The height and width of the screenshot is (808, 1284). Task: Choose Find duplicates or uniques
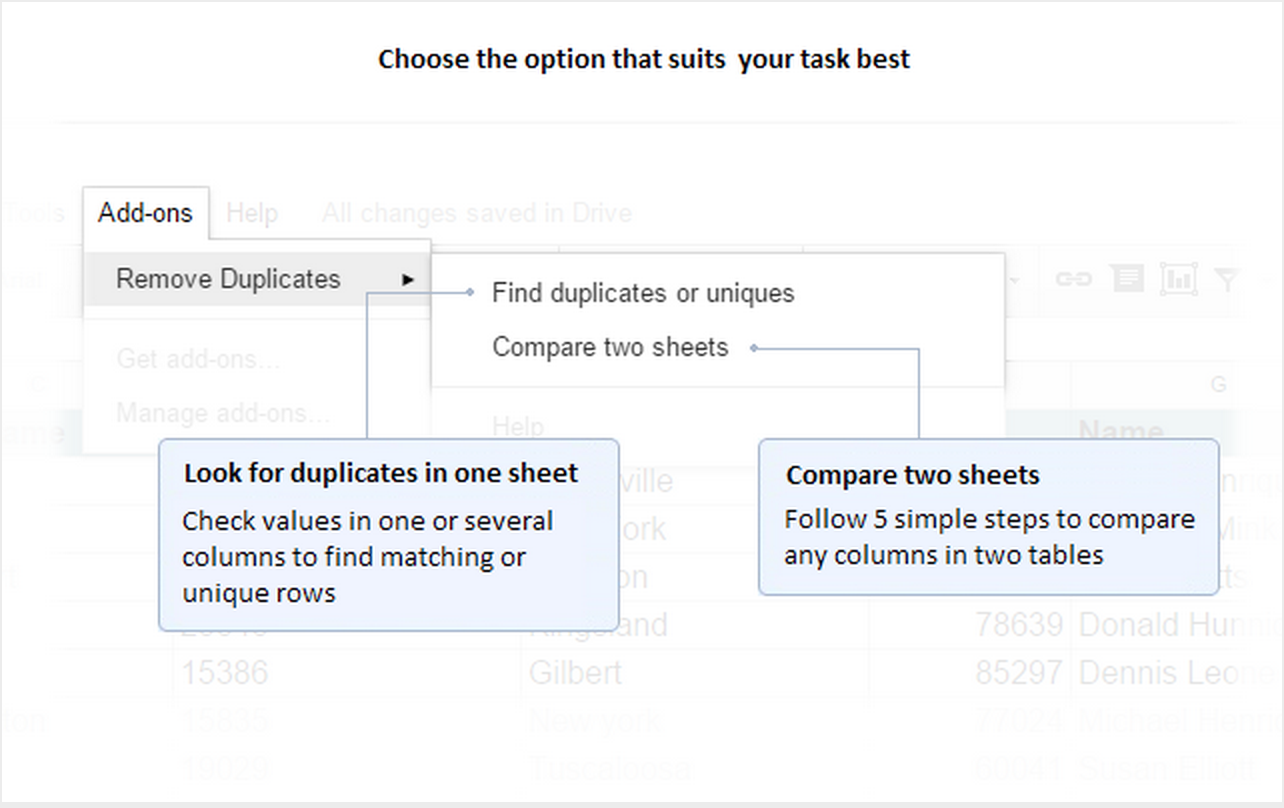click(x=643, y=293)
